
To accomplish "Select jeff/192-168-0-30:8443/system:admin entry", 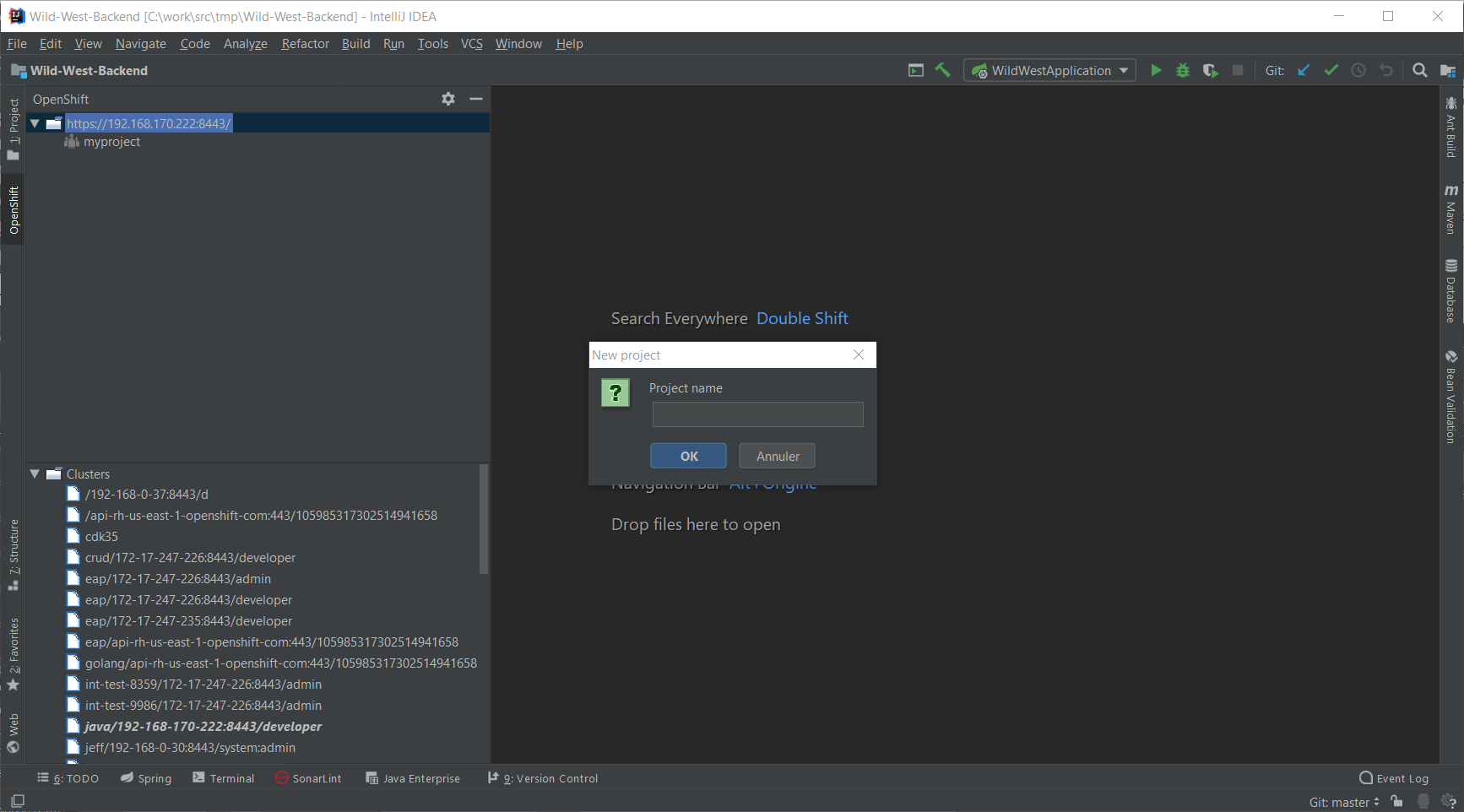I will [x=190, y=748].
